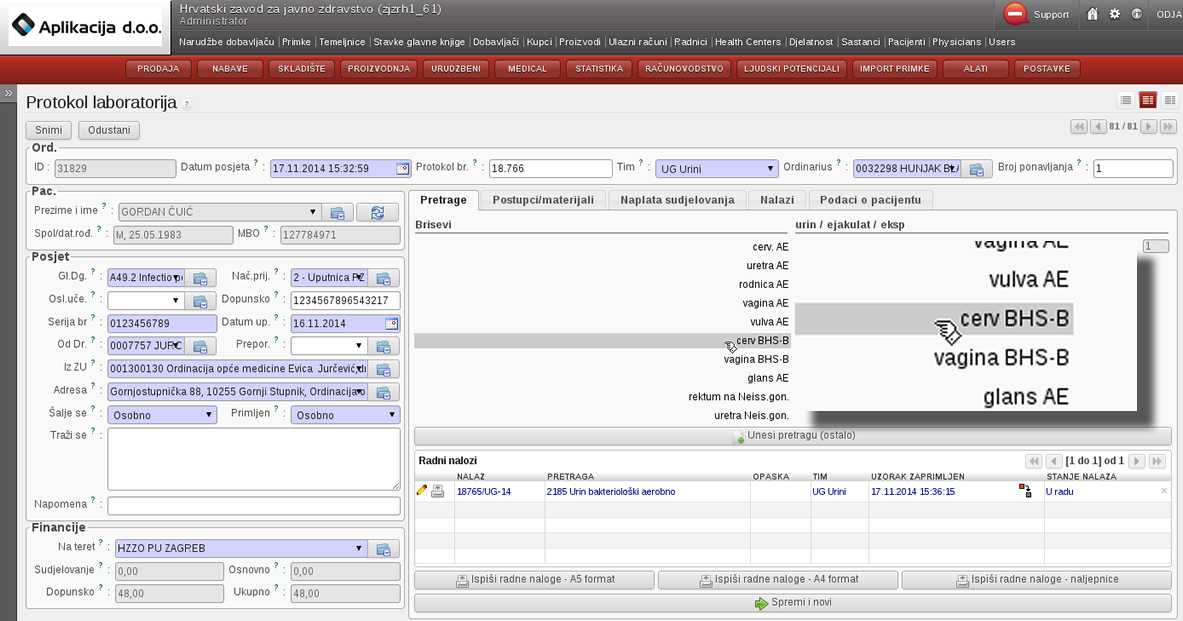The image size is (1183, 621).
Task: Select uretra Neis.gon. test
Action: [x=751, y=416]
